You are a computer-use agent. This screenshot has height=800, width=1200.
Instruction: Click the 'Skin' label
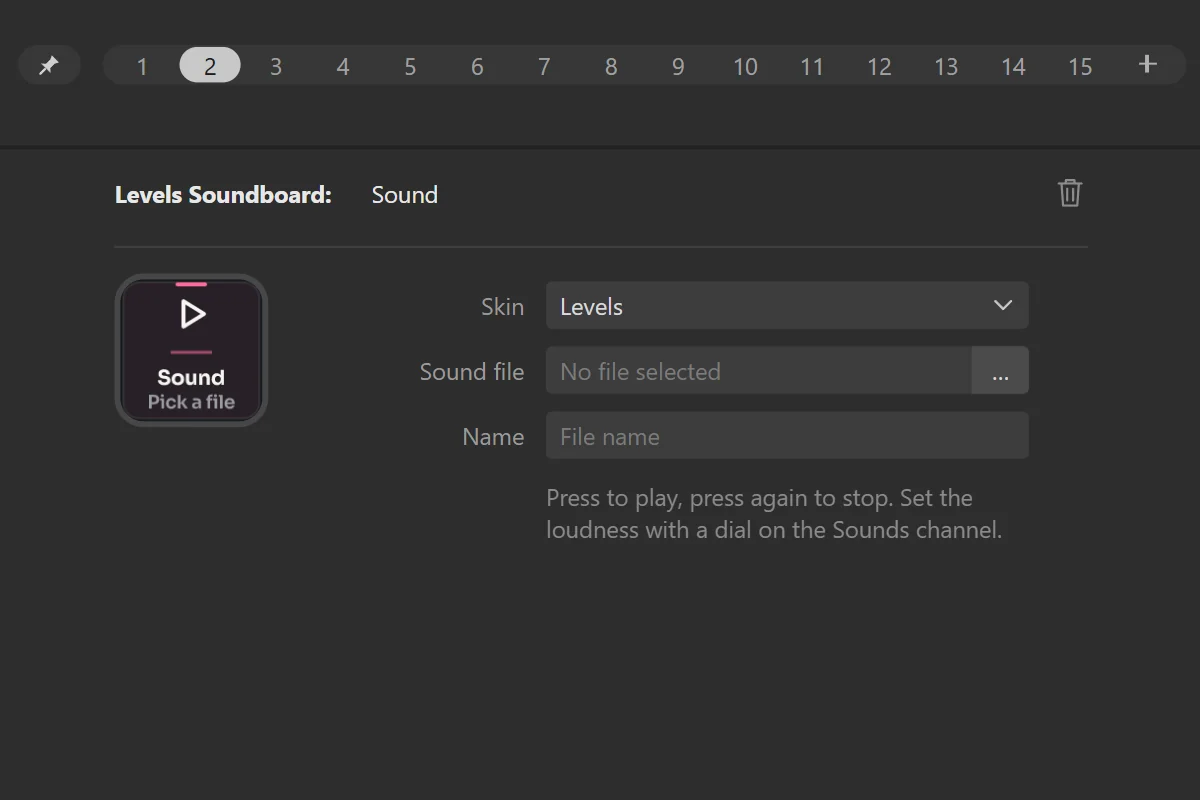pyautogui.click(x=502, y=307)
